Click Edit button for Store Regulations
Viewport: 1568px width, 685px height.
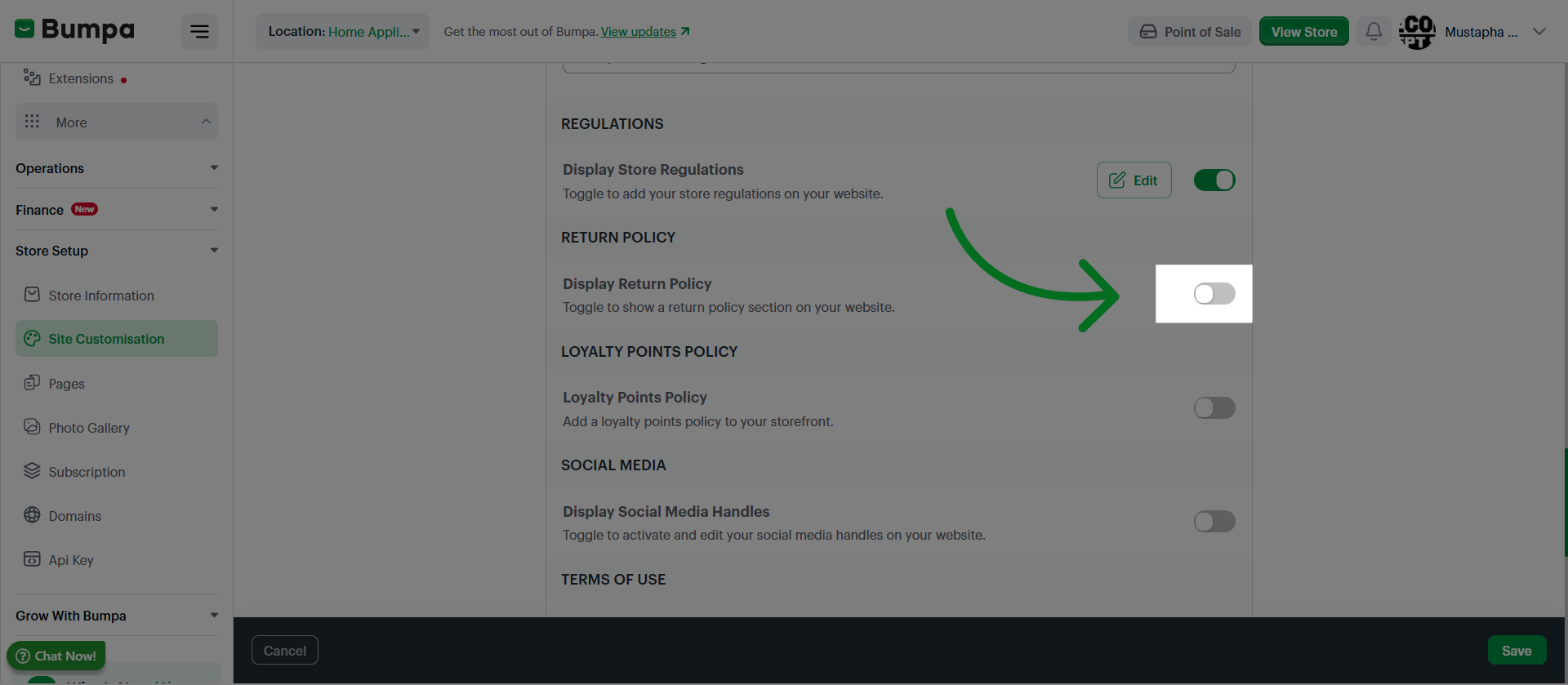(x=1134, y=180)
